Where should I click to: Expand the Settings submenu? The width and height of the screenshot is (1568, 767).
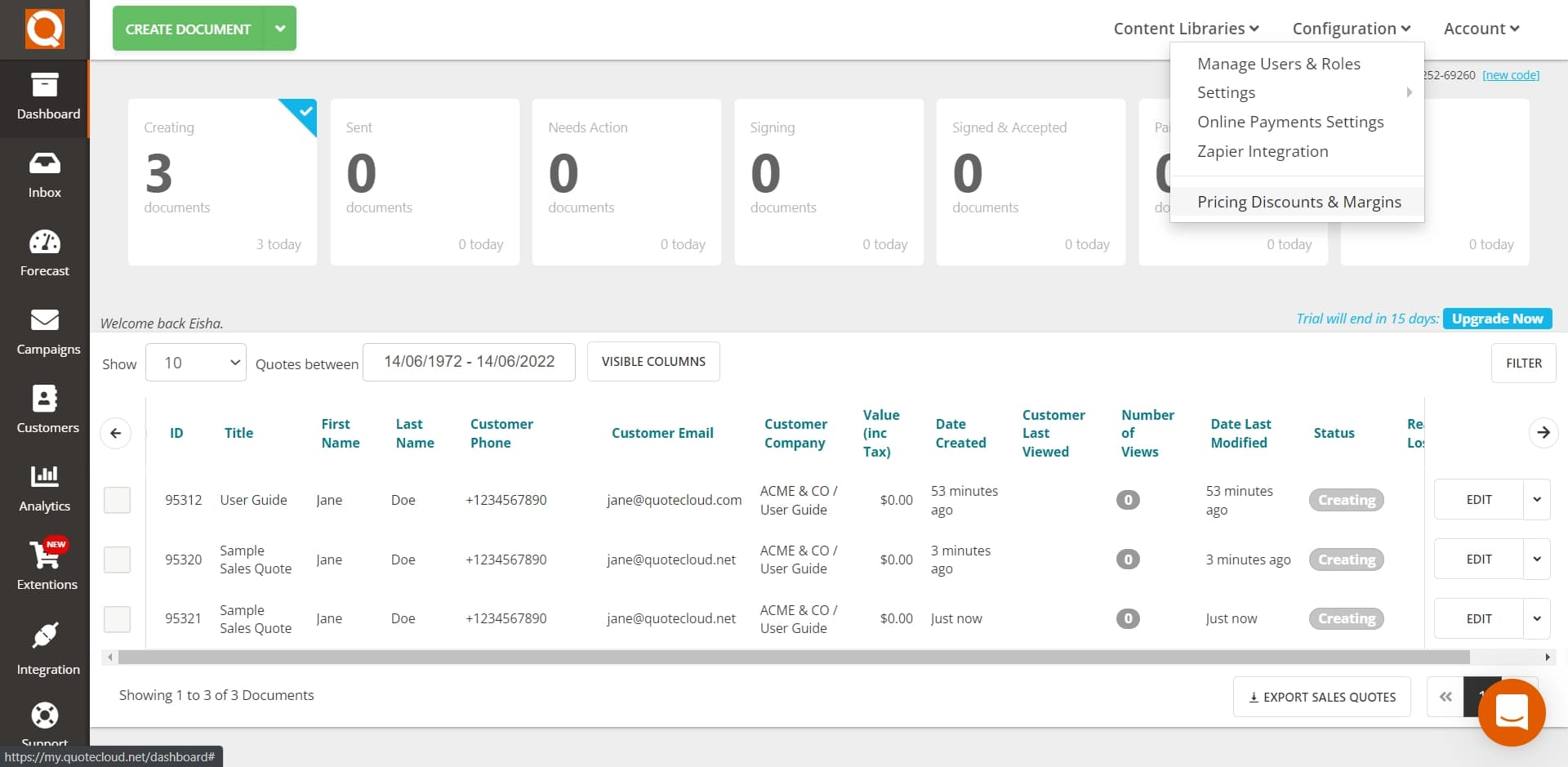click(1226, 92)
